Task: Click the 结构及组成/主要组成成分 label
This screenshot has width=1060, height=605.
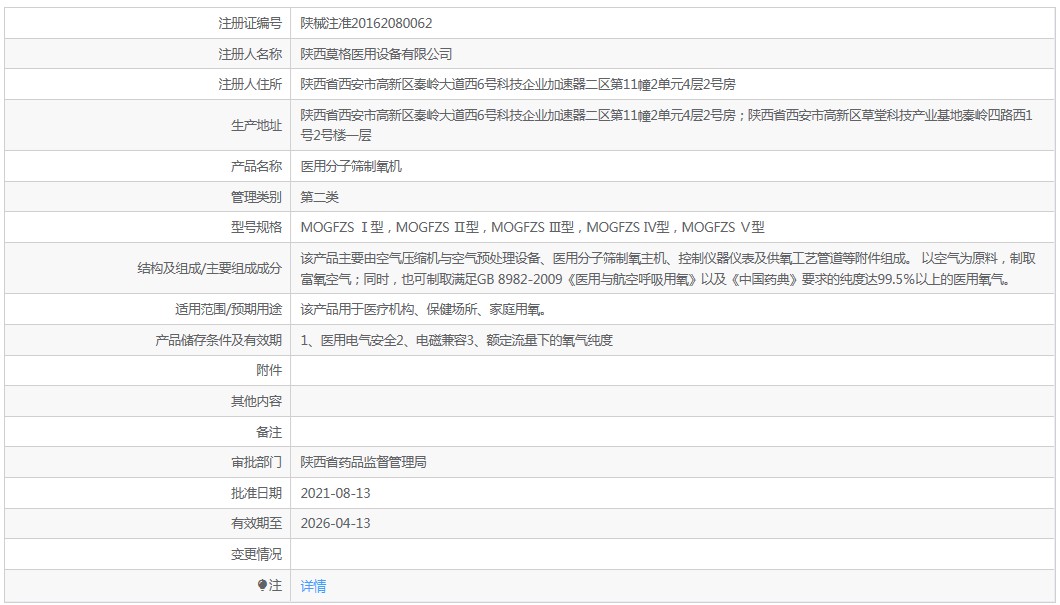Action: tap(210, 268)
